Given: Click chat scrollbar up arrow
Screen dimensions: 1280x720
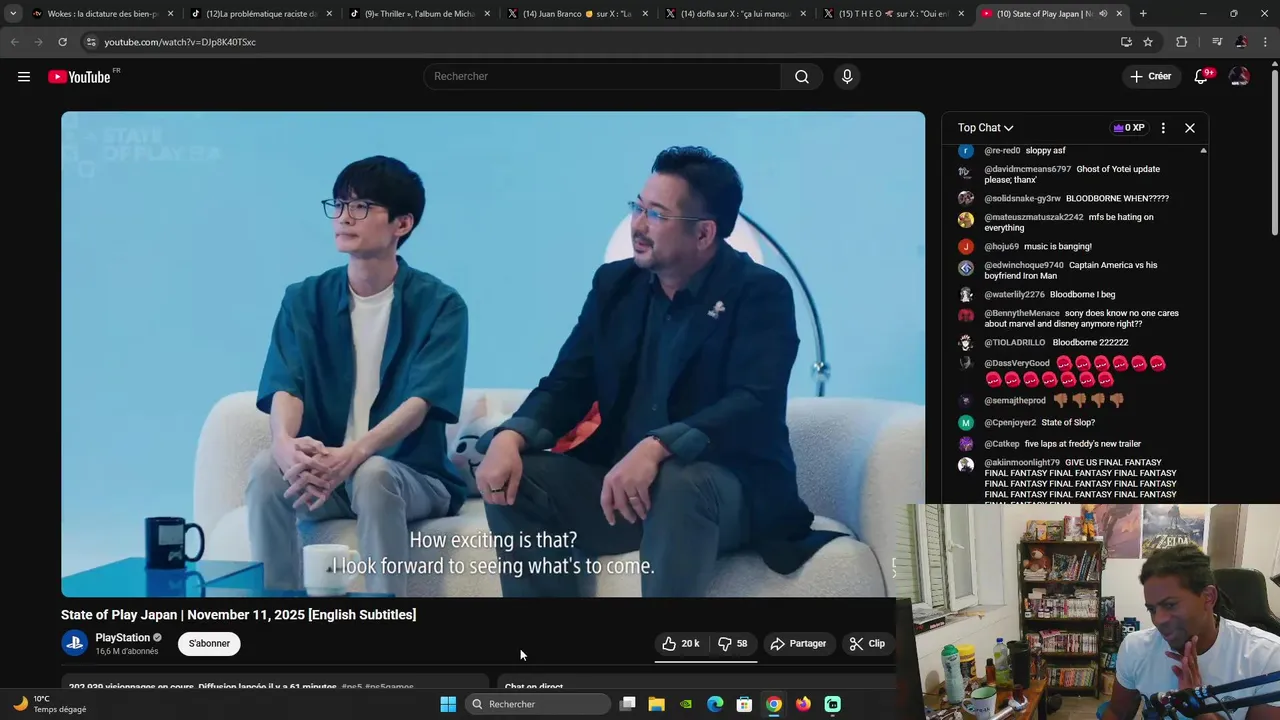Looking at the screenshot, I should point(1203,150).
